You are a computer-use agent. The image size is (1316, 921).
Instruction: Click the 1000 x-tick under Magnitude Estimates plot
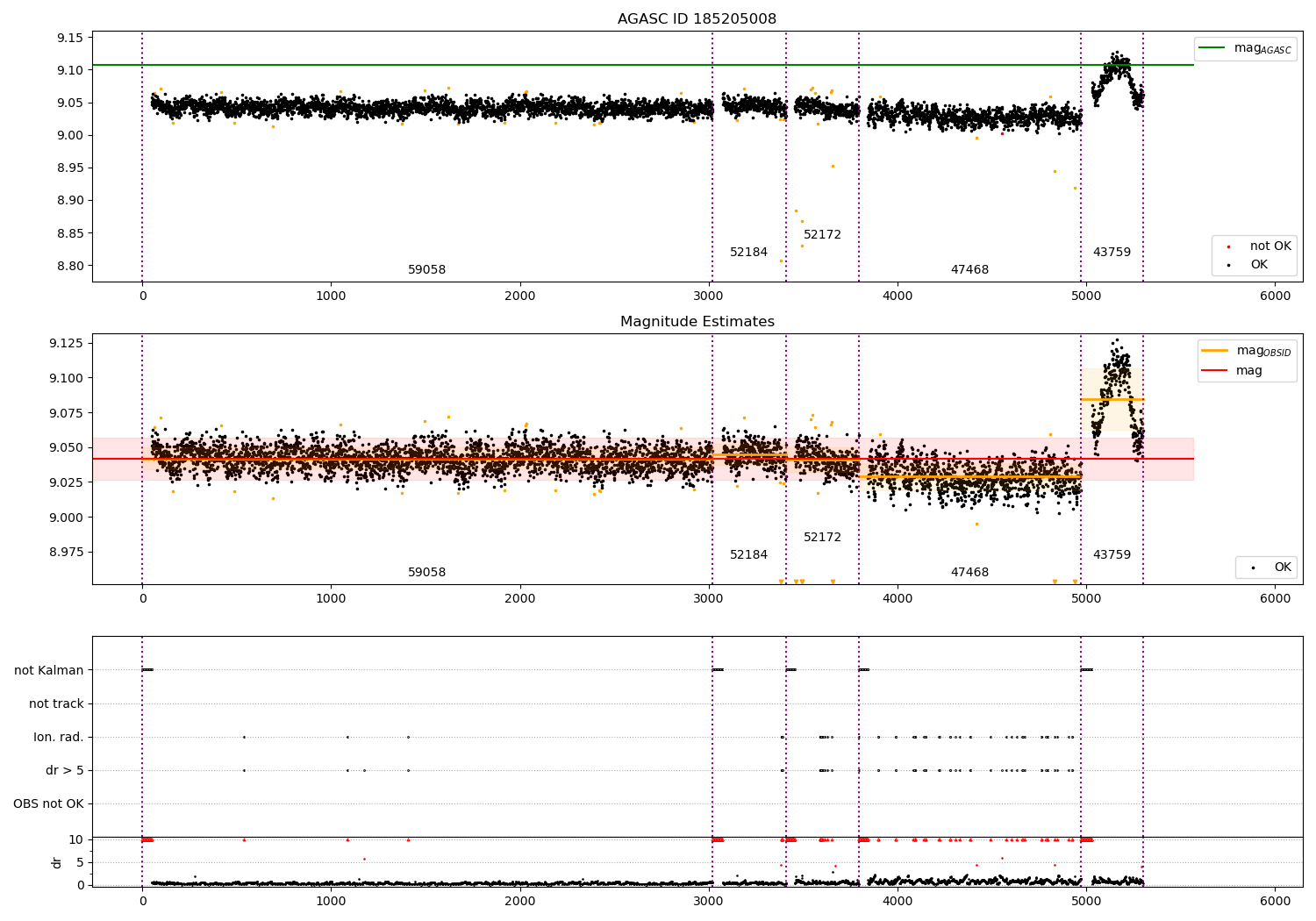(331, 598)
